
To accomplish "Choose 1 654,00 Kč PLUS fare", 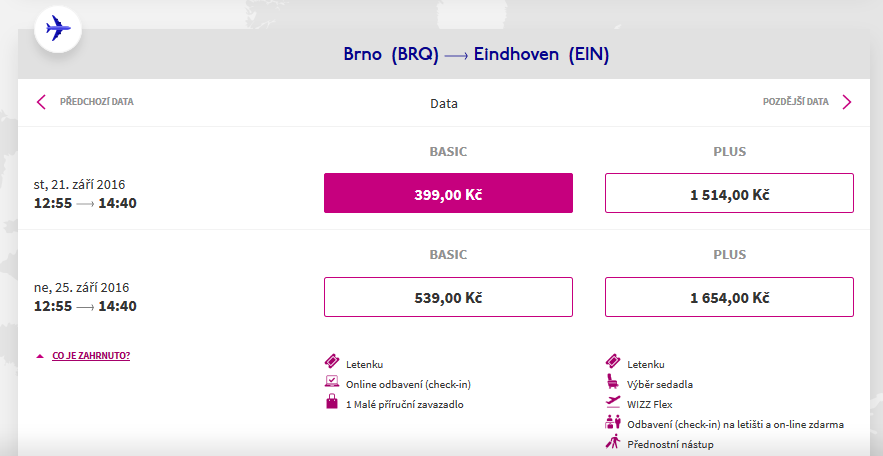I will pos(729,297).
